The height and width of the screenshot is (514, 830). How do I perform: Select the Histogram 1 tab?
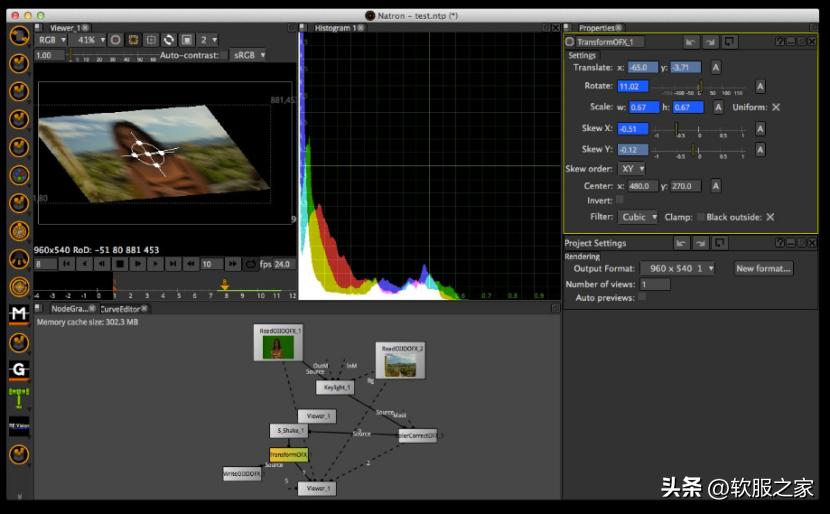[335, 28]
